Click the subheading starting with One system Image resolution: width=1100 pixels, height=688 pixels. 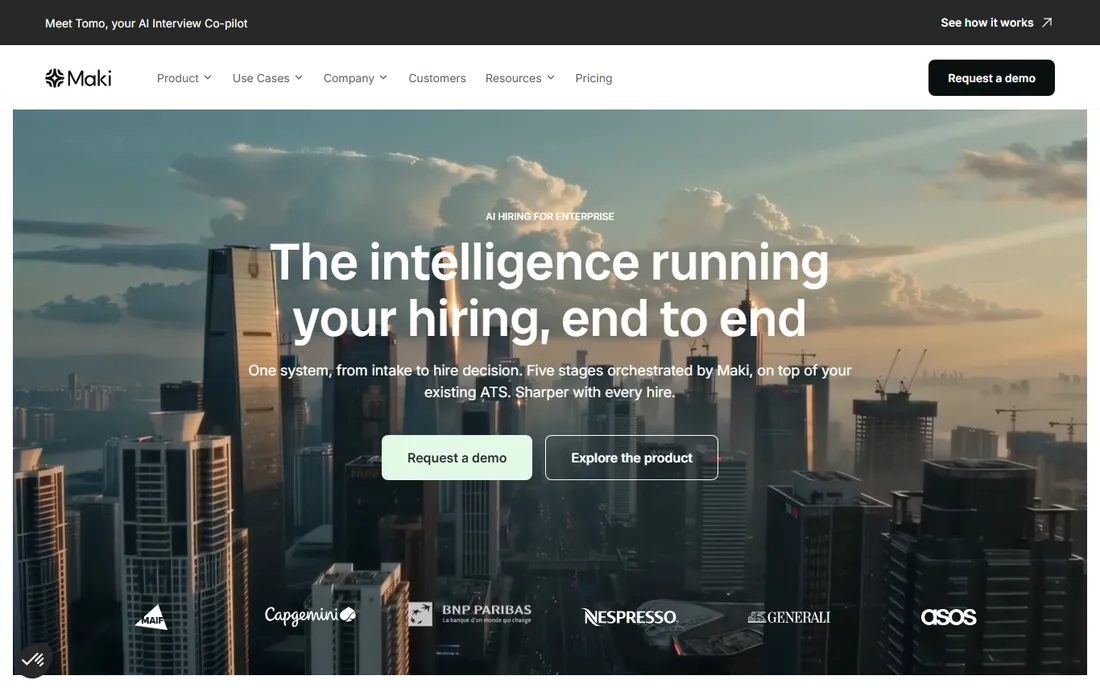click(550, 381)
